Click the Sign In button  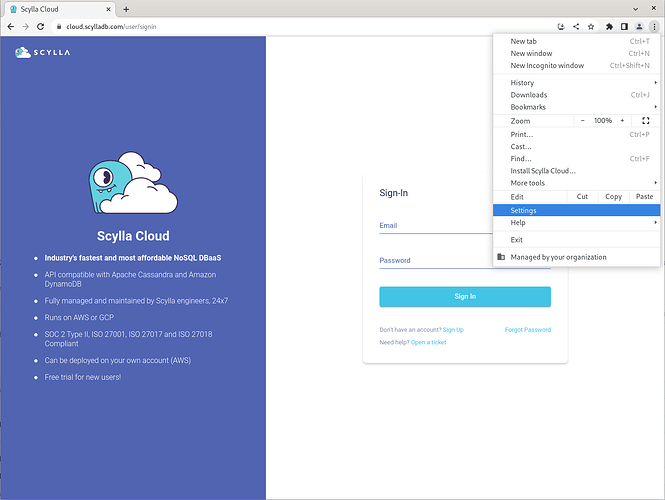465,297
